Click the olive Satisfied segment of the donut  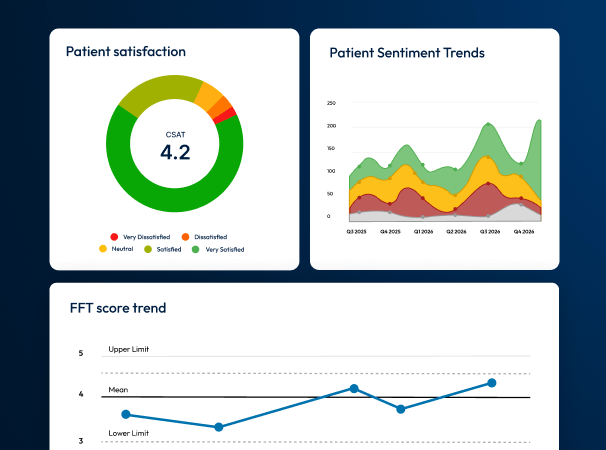pyautogui.click(x=155, y=87)
